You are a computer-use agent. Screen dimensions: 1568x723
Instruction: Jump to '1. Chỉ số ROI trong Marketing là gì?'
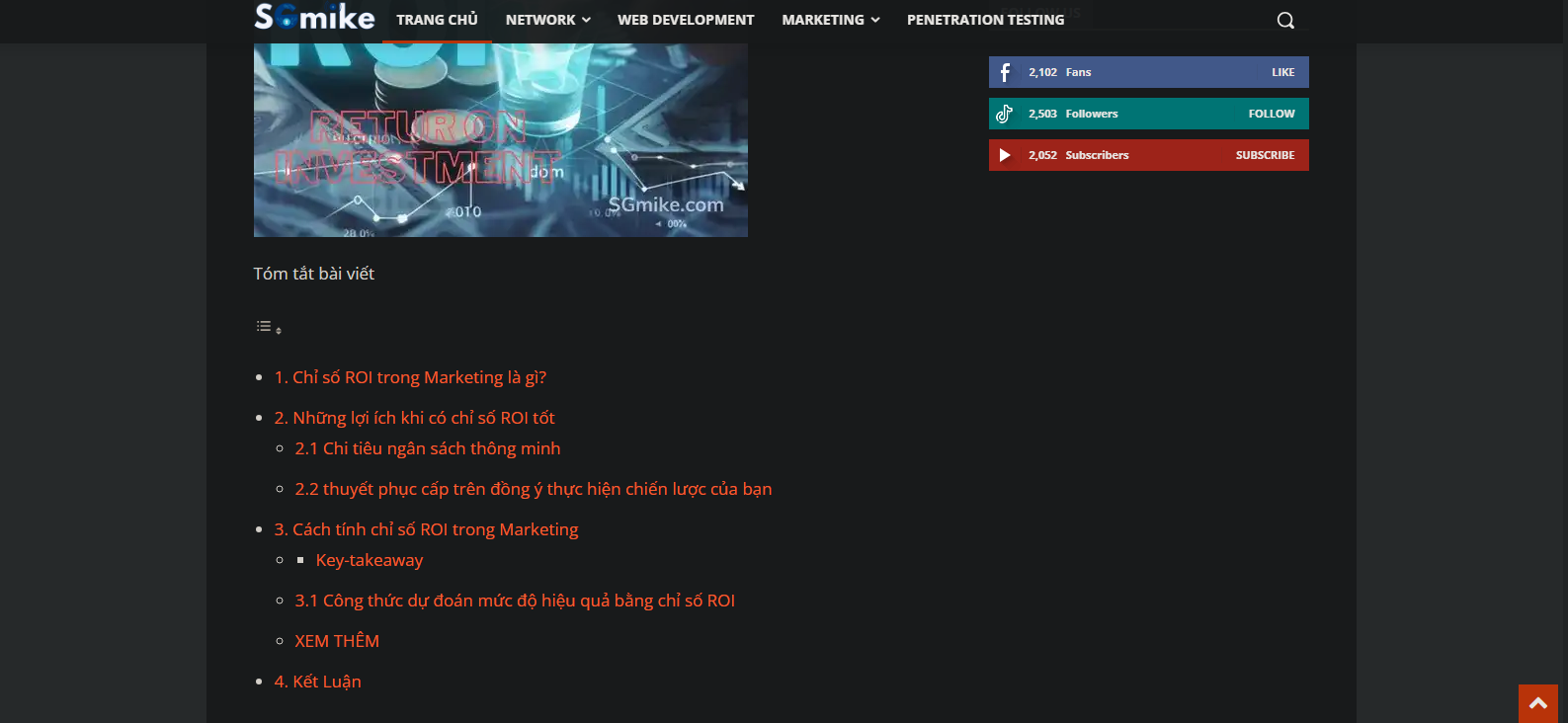click(410, 377)
